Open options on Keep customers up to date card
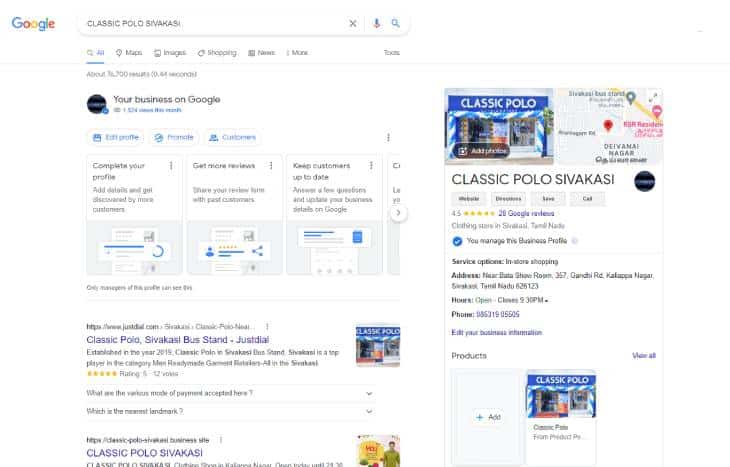730x467 pixels. point(372,166)
